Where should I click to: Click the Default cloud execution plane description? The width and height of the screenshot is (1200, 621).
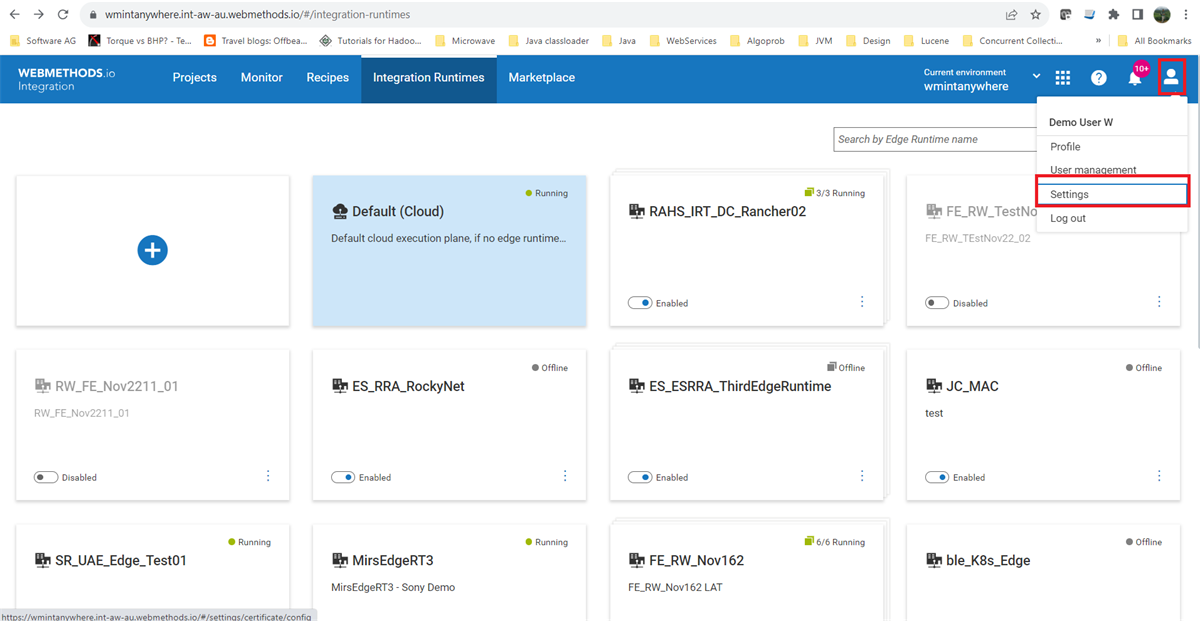tap(448, 238)
